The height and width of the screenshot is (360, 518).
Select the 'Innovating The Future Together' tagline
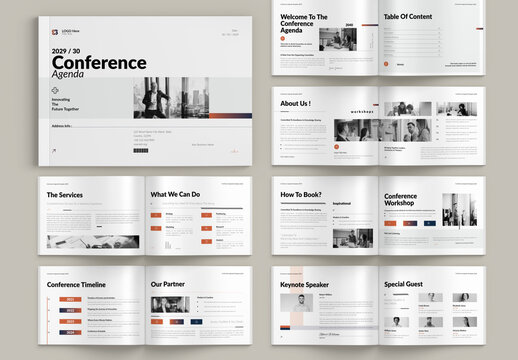[x=65, y=104]
